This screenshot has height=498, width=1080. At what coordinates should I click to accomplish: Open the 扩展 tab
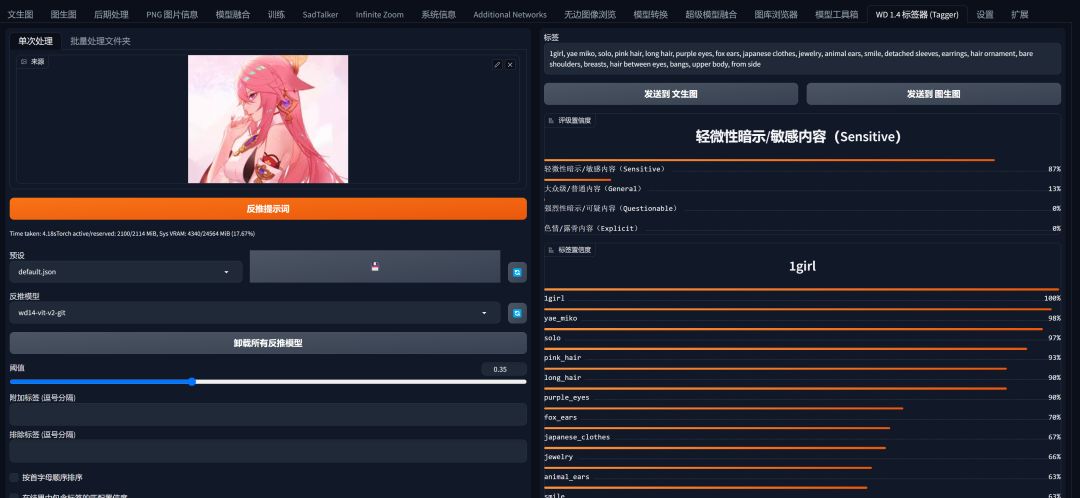[x=1020, y=14]
